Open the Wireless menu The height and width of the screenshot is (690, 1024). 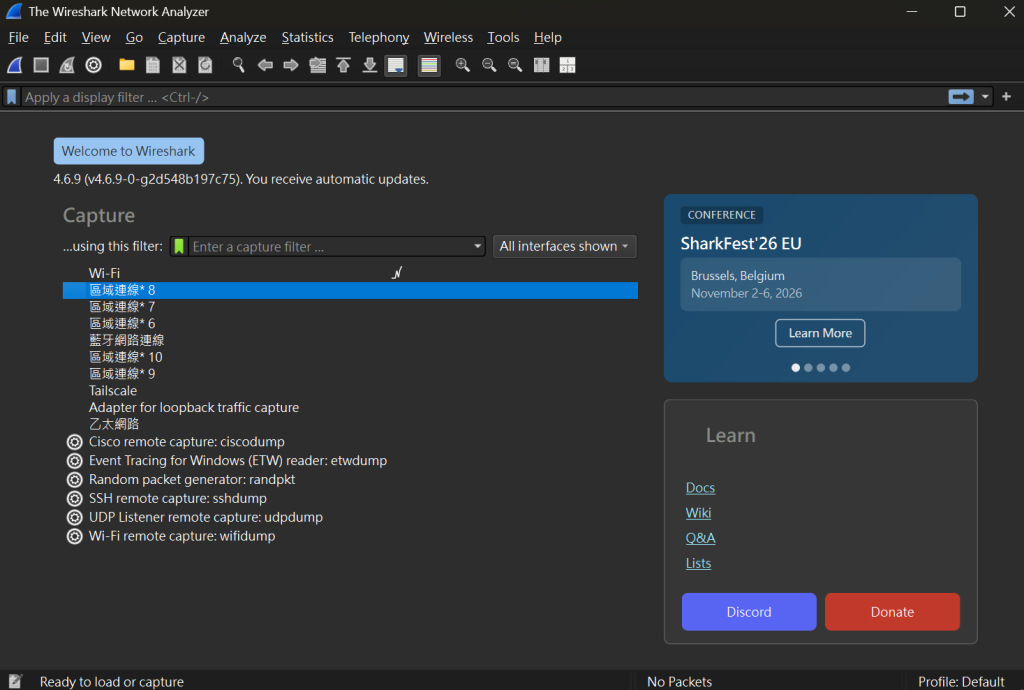pos(448,37)
